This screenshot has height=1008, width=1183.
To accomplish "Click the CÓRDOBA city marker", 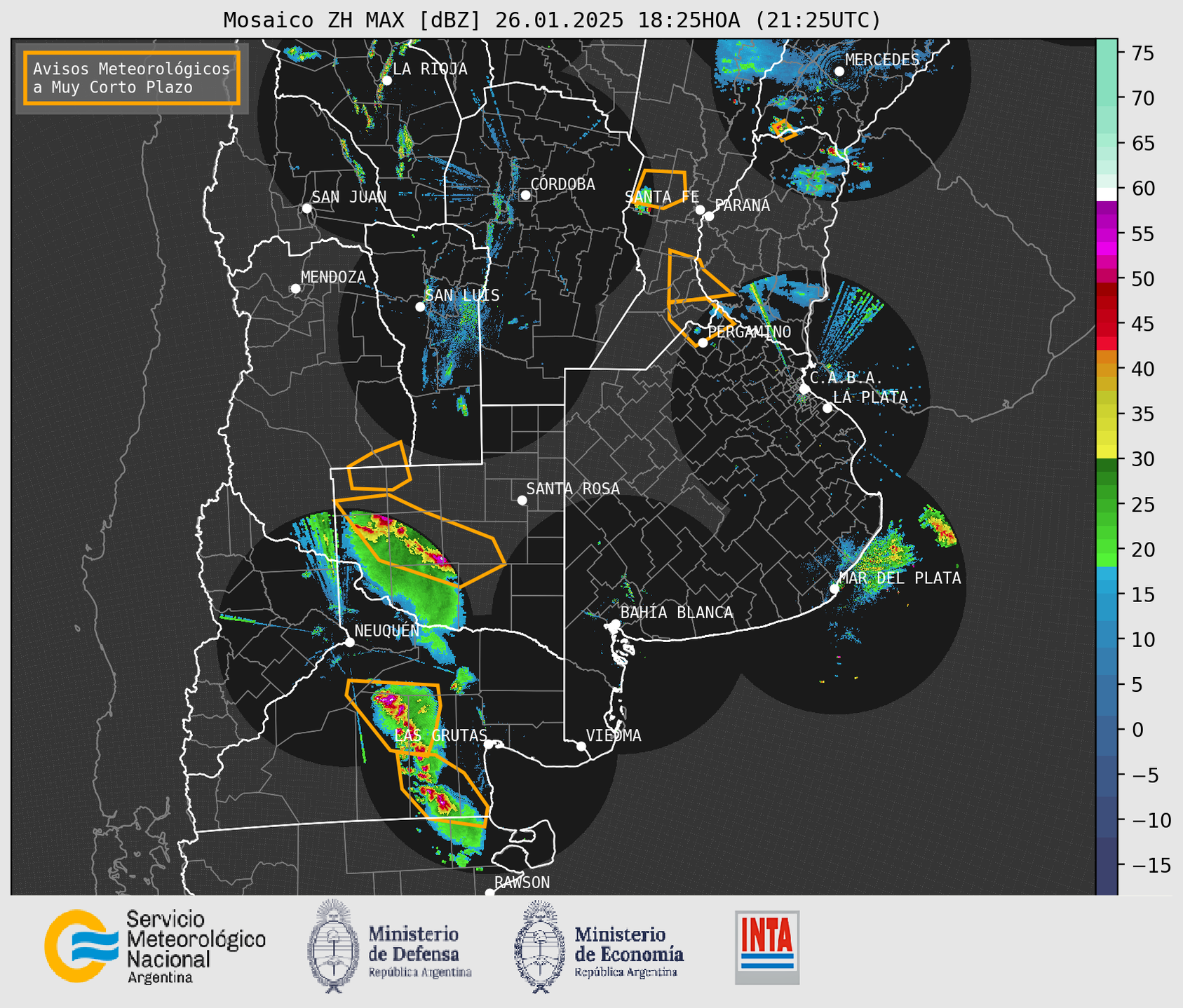I will [525, 195].
